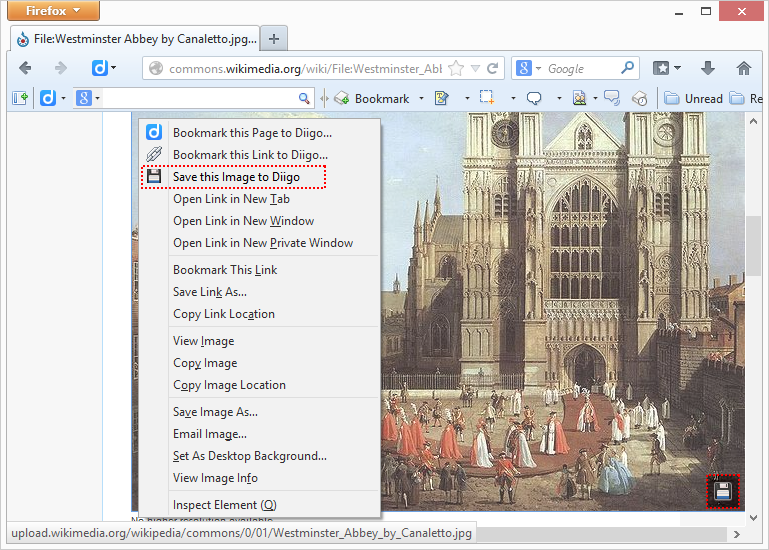Select Save Link As menu entry
Image resolution: width=769 pixels, height=550 pixels.
pyautogui.click(x=259, y=292)
